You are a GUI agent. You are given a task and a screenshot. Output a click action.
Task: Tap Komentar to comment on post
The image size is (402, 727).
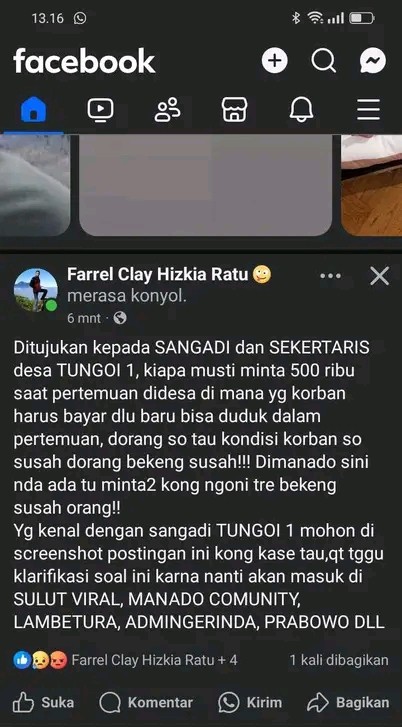(146, 702)
